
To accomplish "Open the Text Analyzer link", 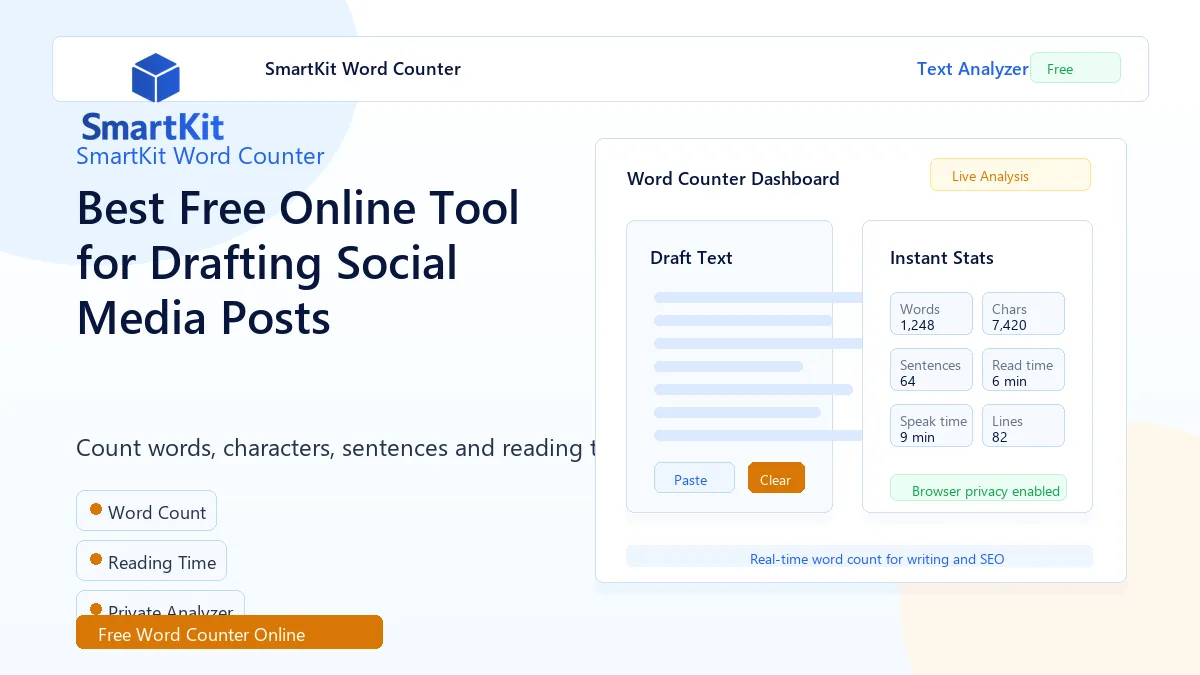I will click(973, 69).
